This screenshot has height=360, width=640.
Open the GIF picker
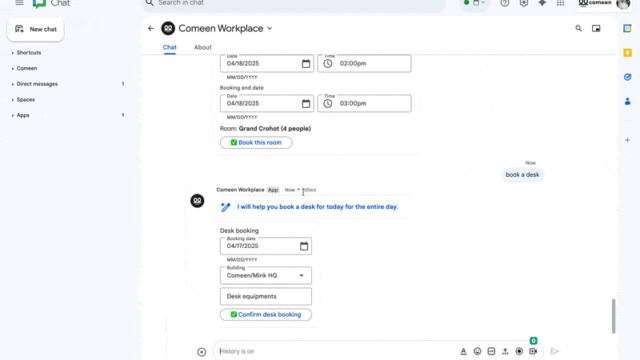(x=491, y=351)
